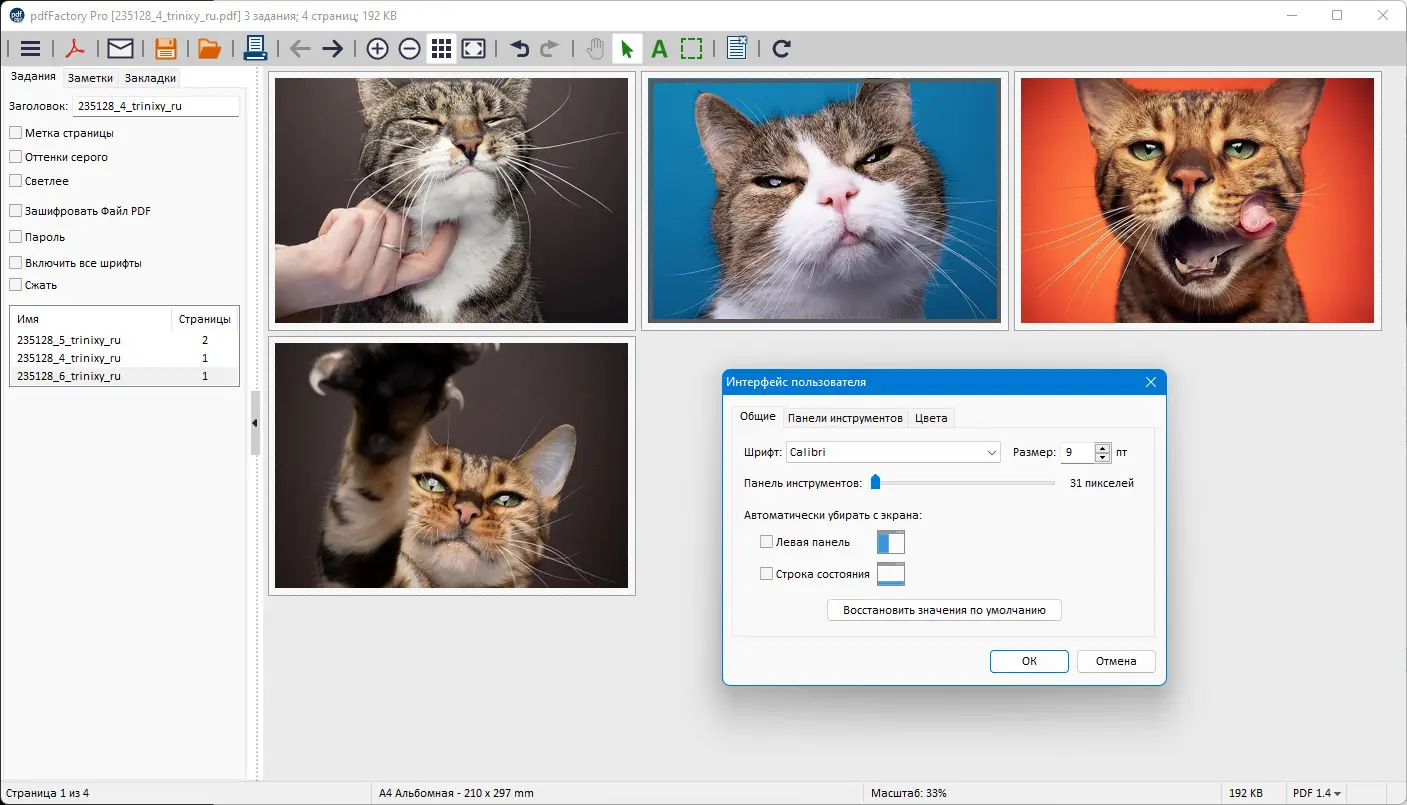Confirm the dialog with ОК
Image resolution: width=1407 pixels, height=805 pixels.
coord(1029,661)
